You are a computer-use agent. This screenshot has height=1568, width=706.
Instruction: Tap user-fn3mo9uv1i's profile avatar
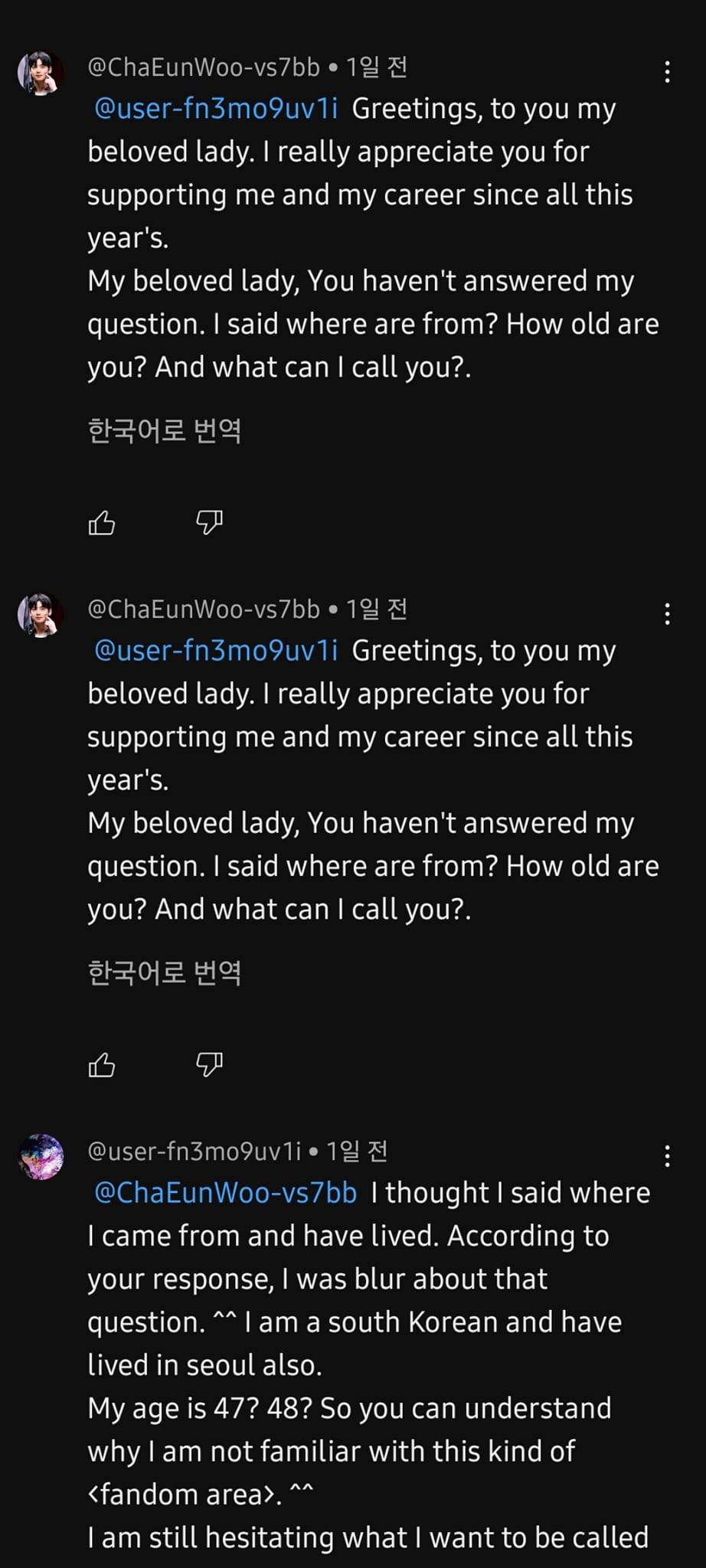(x=41, y=1157)
